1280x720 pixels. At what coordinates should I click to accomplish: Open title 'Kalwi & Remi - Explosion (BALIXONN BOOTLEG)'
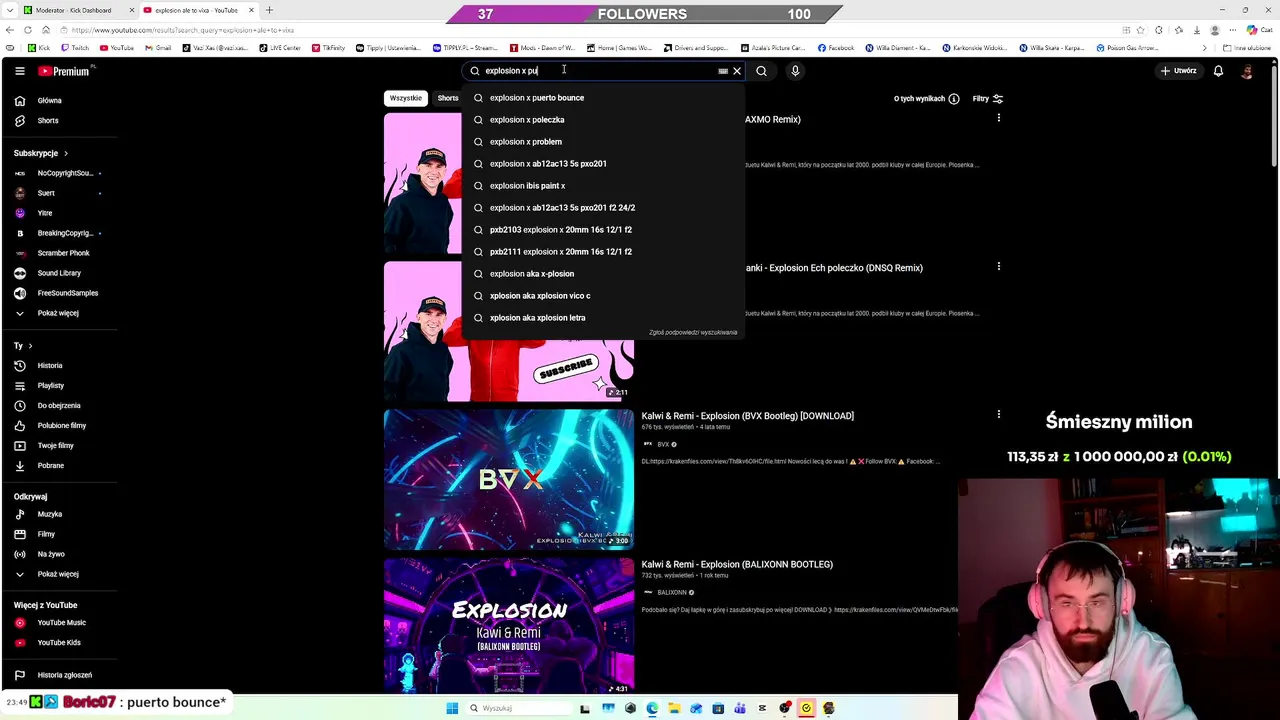click(737, 565)
